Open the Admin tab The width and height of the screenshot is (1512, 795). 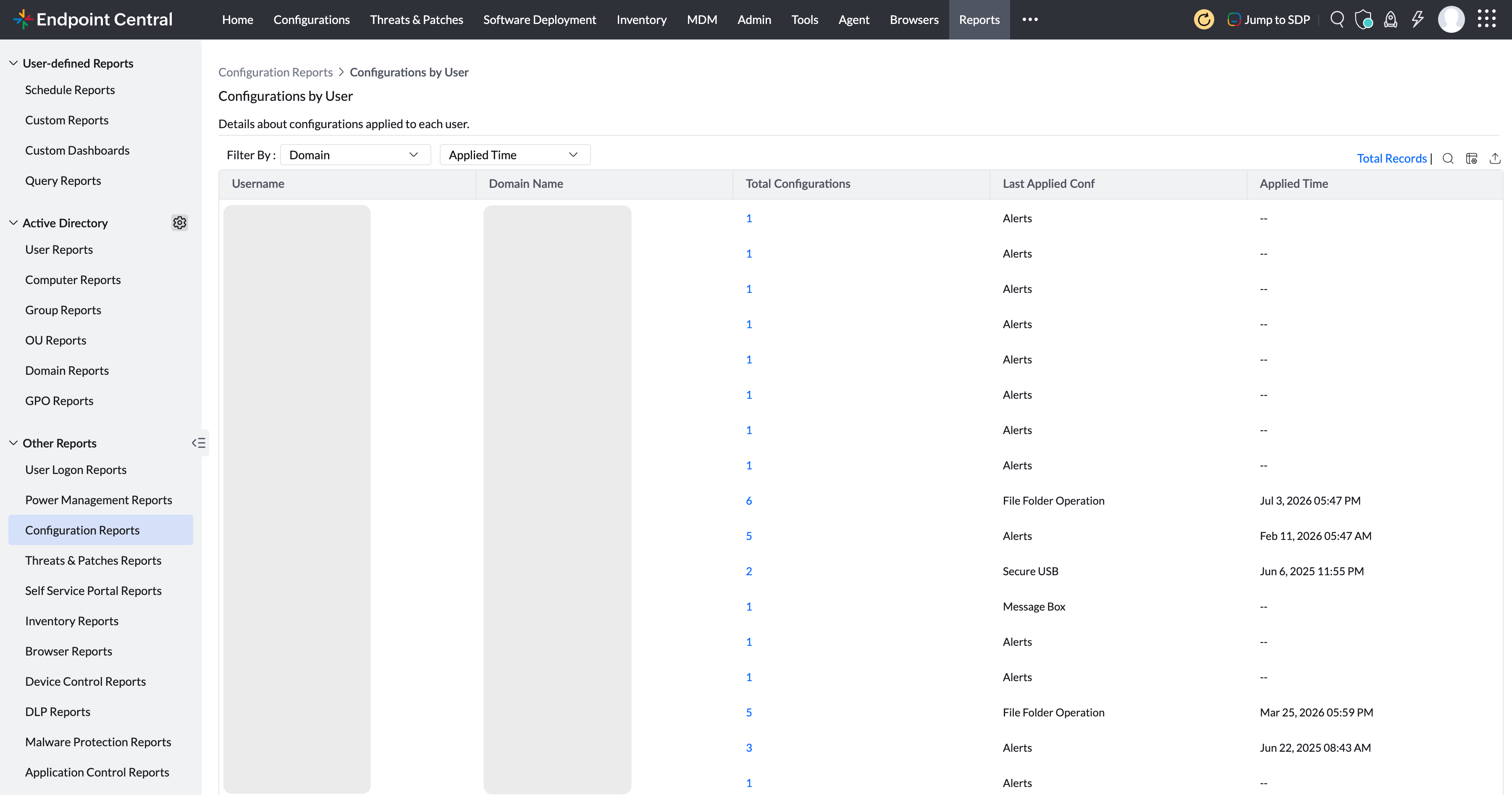click(x=754, y=19)
